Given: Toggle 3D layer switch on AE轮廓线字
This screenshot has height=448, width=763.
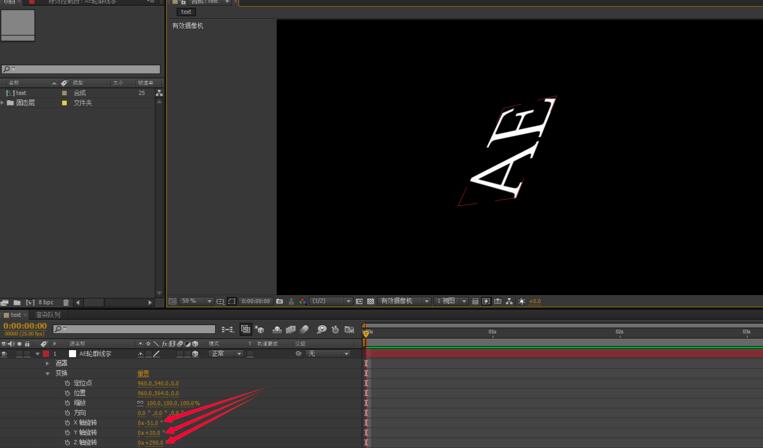Looking at the screenshot, I should tap(195, 354).
